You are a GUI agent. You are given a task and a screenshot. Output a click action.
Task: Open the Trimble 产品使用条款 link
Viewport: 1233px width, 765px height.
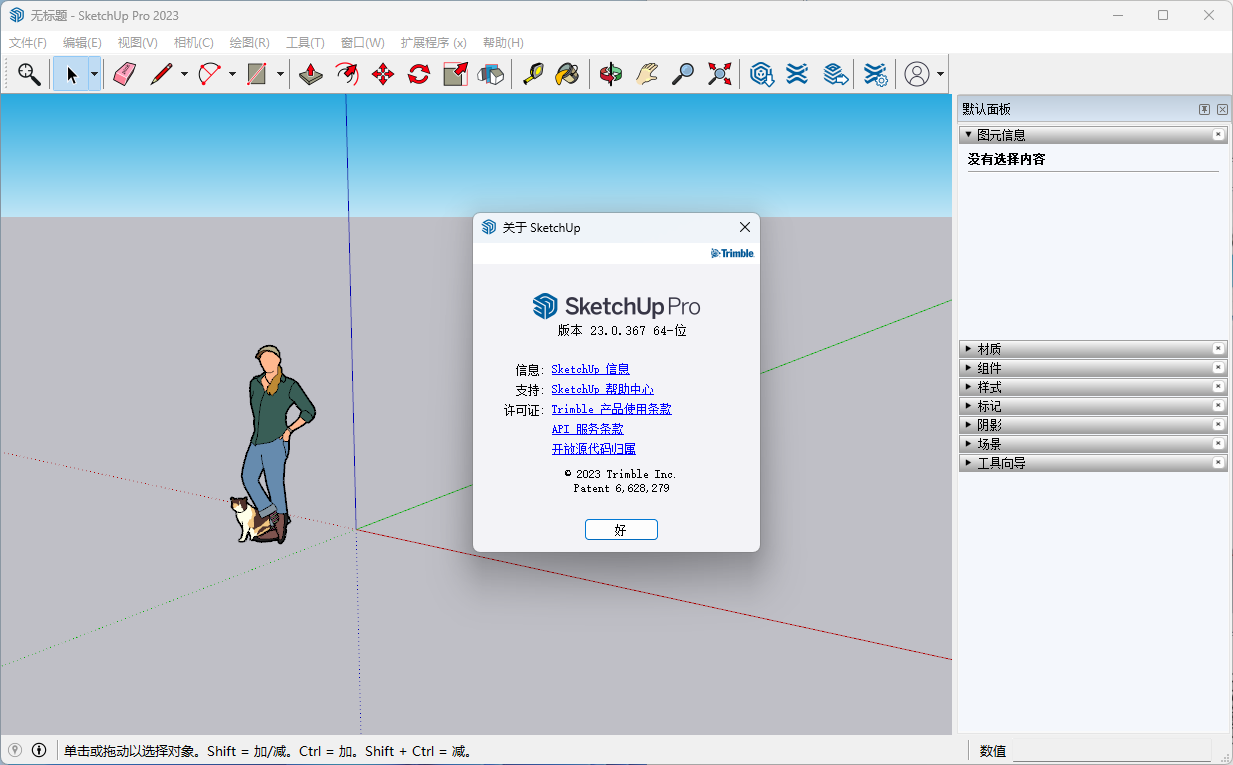click(x=611, y=409)
